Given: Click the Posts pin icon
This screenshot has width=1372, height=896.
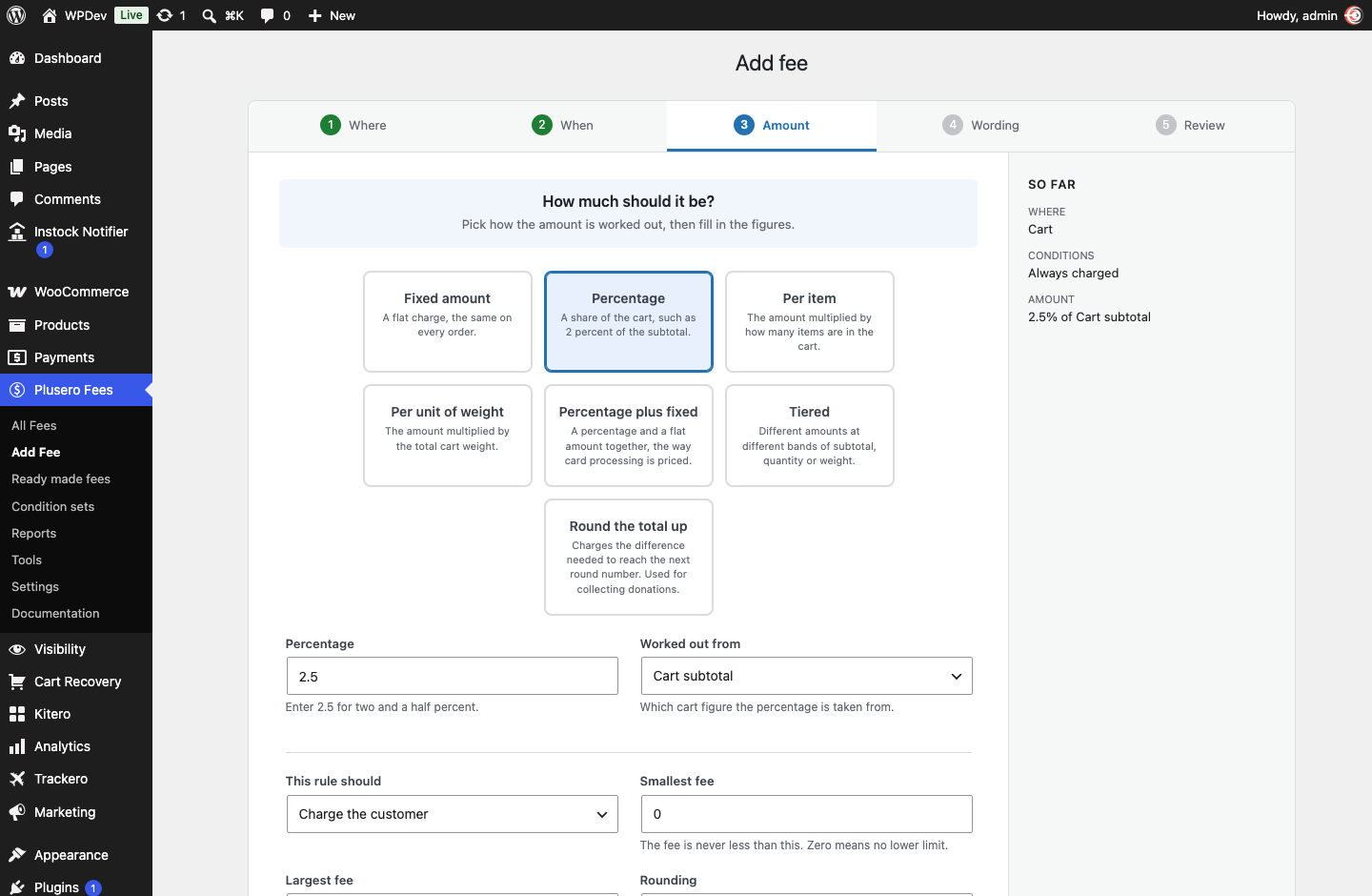Looking at the screenshot, I should (x=17, y=101).
